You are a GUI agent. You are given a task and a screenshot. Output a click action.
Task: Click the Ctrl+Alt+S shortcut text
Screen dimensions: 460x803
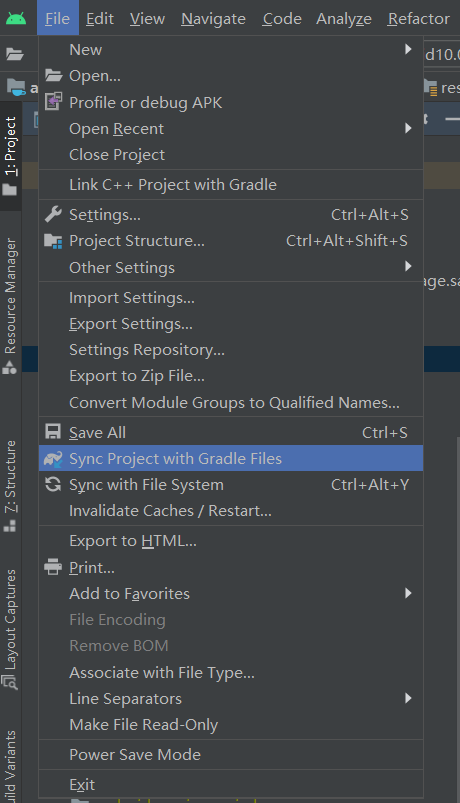[369, 215]
